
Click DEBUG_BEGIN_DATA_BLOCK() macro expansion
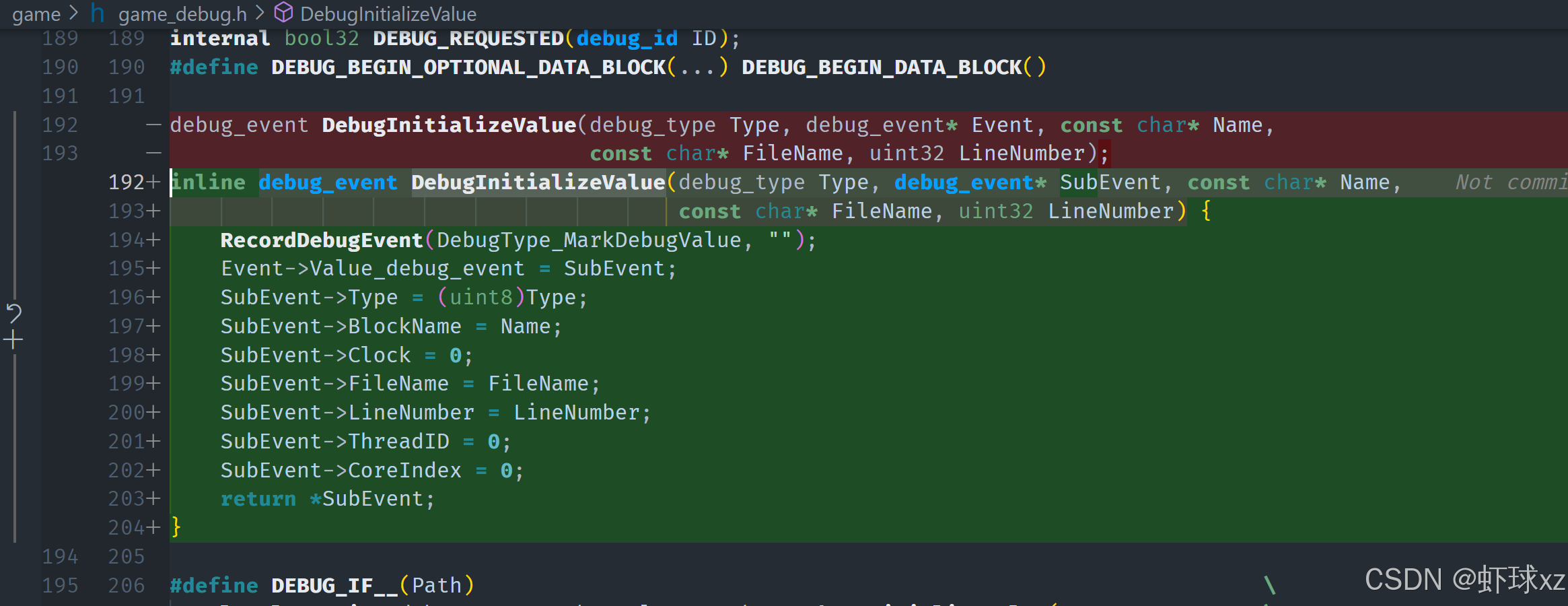[x=894, y=67]
